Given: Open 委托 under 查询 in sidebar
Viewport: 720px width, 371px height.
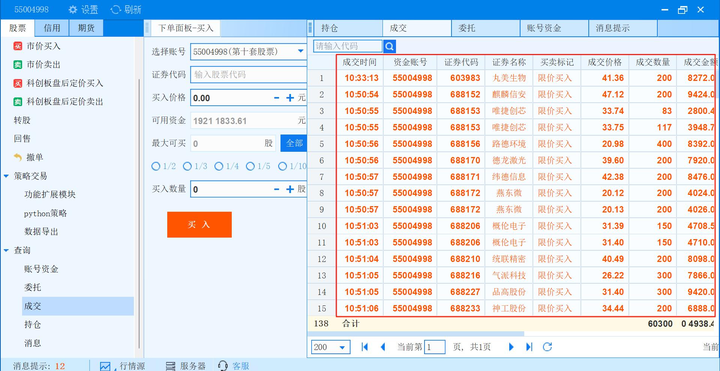Looking at the screenshot, I should [33, 287].
